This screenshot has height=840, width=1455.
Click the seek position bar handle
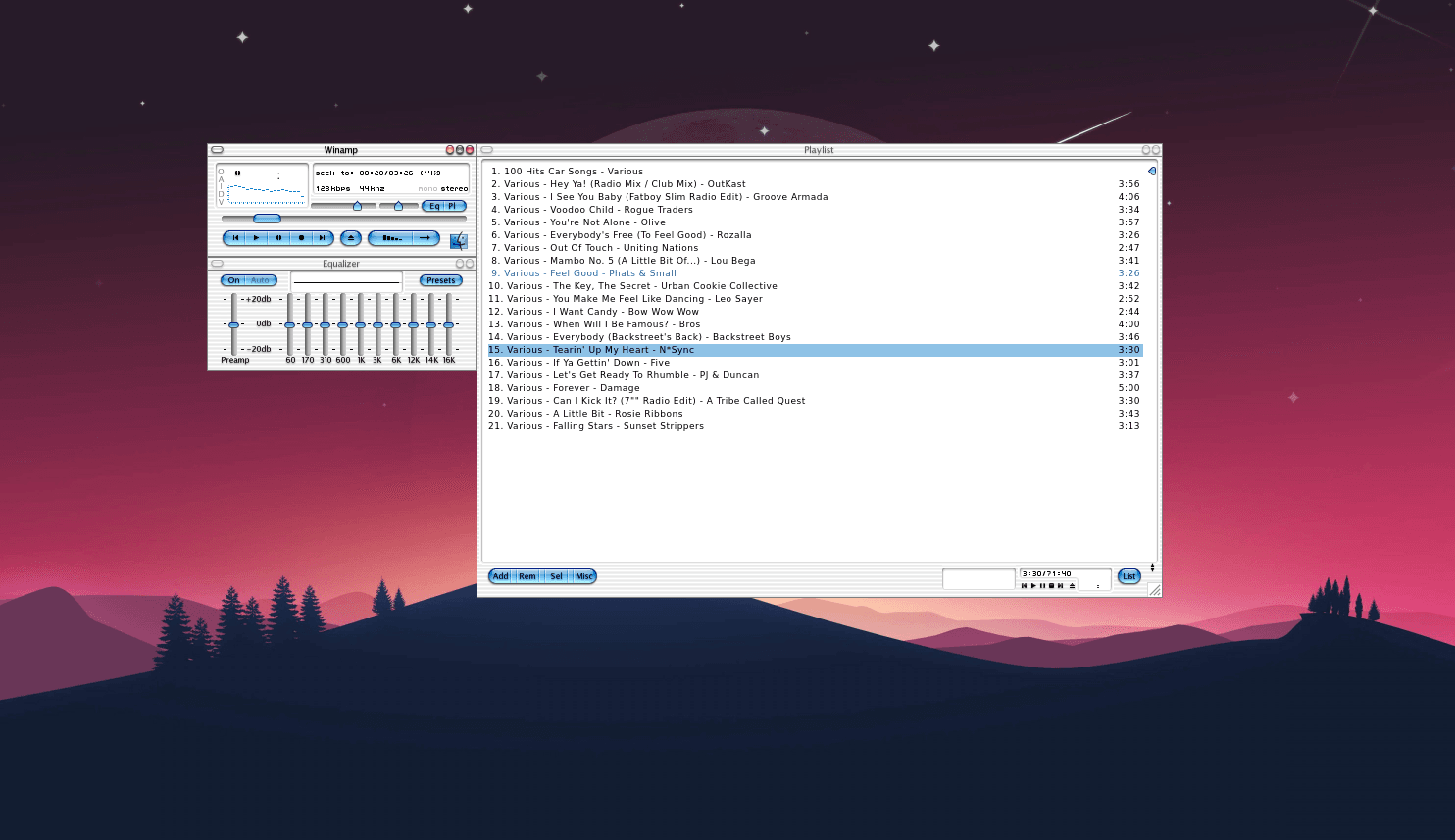coord(267,219)
